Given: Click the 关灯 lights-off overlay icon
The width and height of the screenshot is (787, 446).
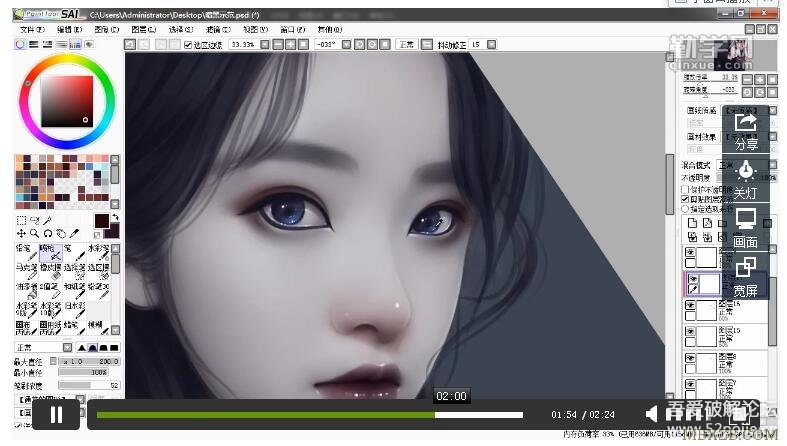Looking at the screenshot, I should 746,180.
